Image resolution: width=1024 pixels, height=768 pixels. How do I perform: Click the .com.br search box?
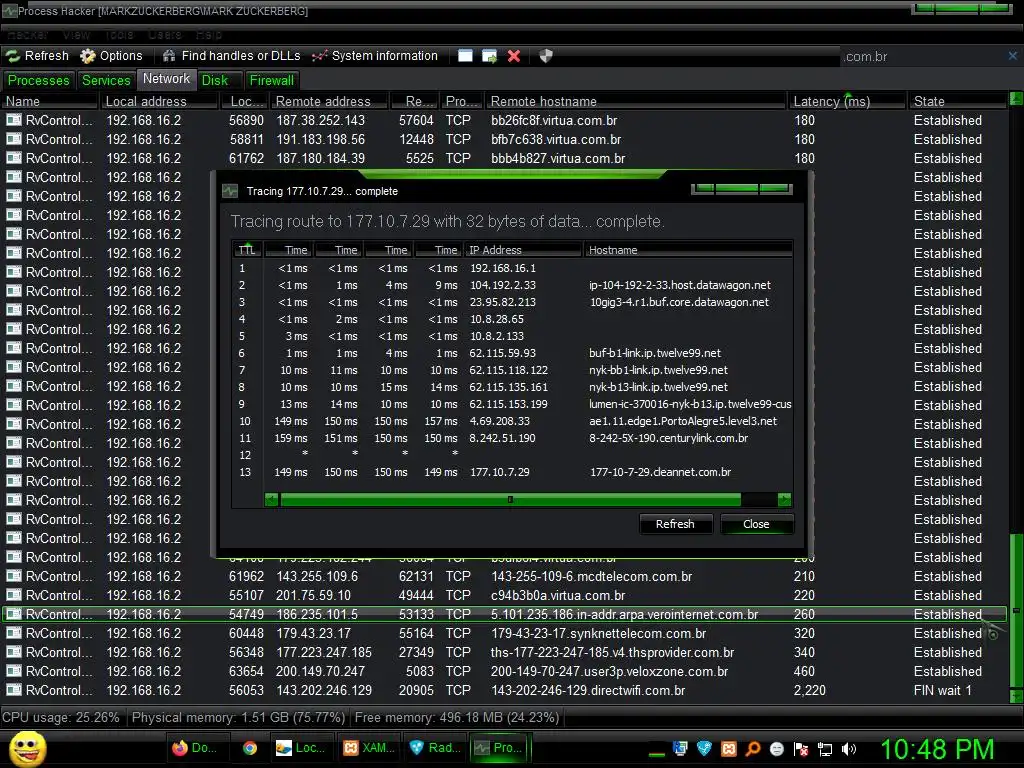point(922,57)
